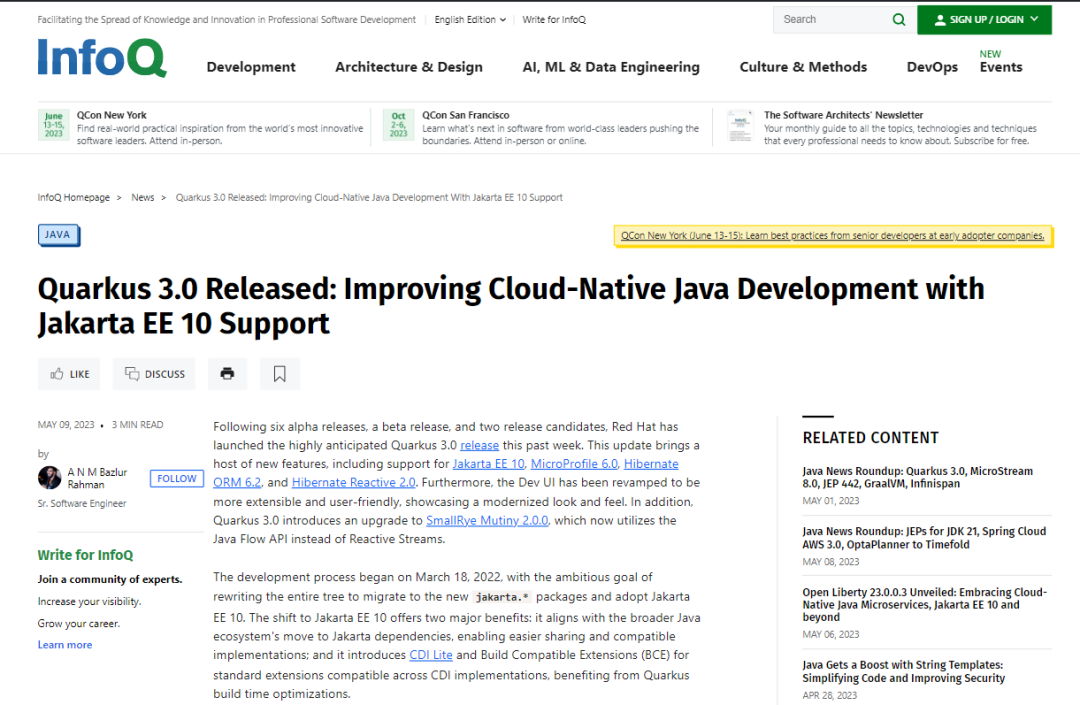Open the MicroProfile 6.0 link
The height and width of the screenshot is (705, 1080).
574,464
